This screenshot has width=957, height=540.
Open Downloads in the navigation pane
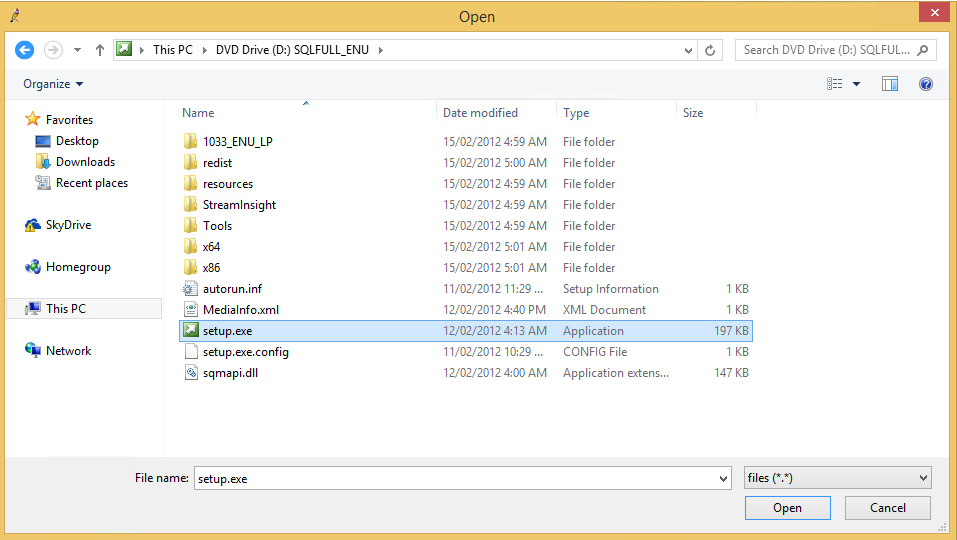click(x=75, y=162)
